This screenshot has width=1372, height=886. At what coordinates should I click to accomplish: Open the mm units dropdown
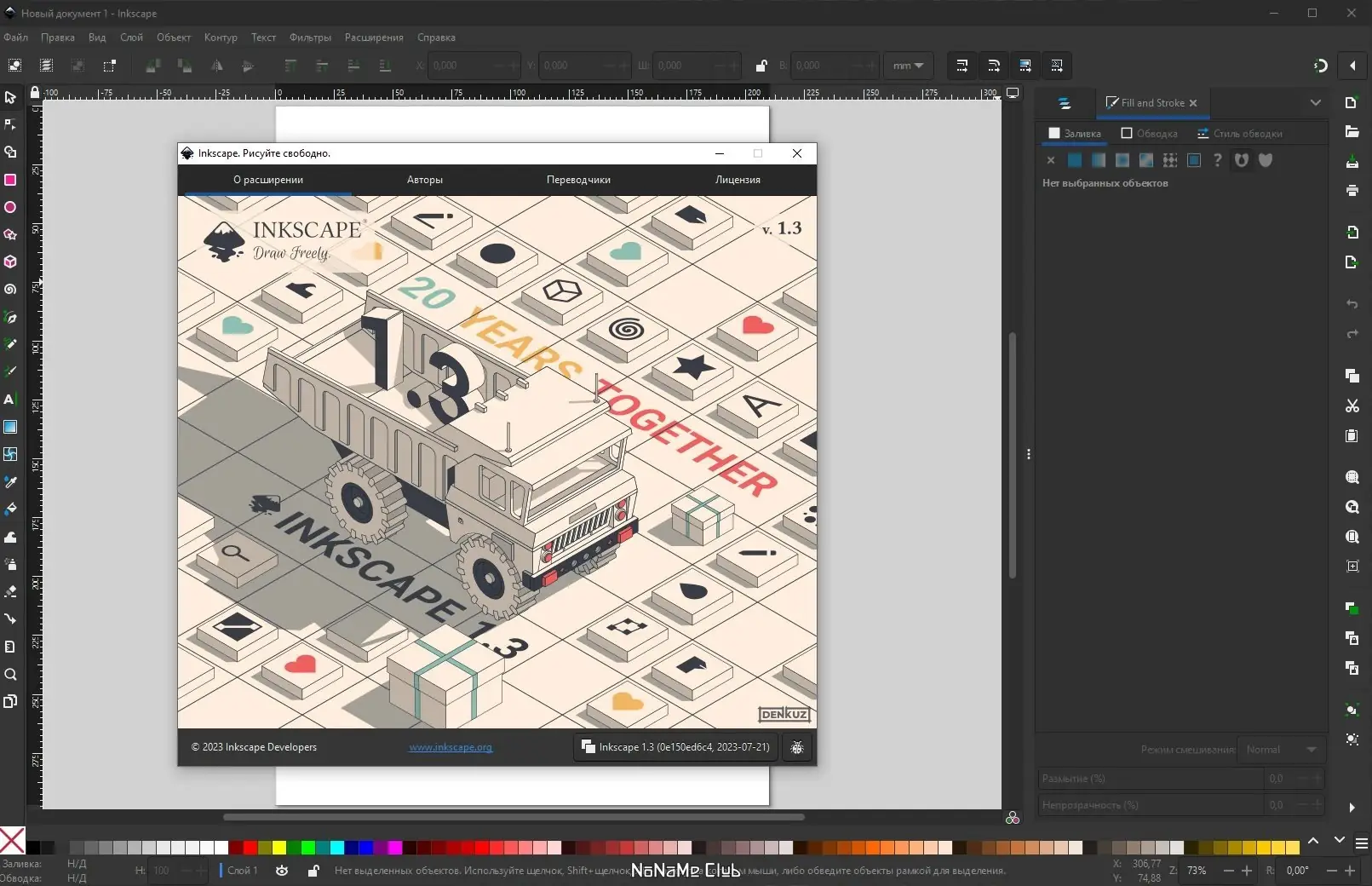pyautogui.click(x=908, y=66)
